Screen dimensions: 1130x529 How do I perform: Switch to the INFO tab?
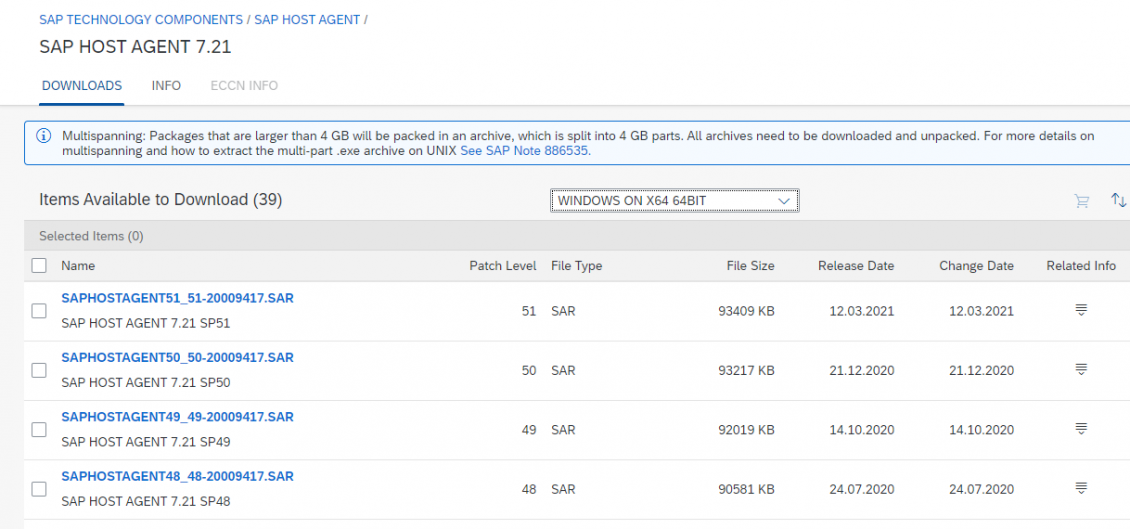tap(166, 86)
